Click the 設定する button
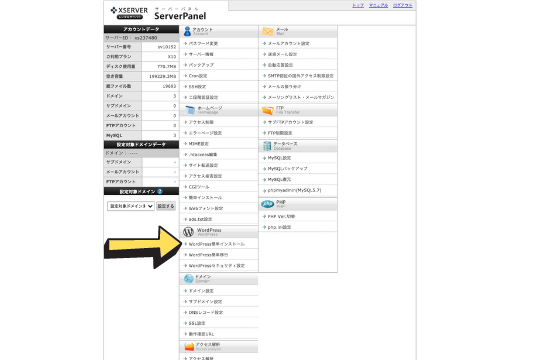Image resolution: width=542 pixels, height=360 pixels. (166, 206)
